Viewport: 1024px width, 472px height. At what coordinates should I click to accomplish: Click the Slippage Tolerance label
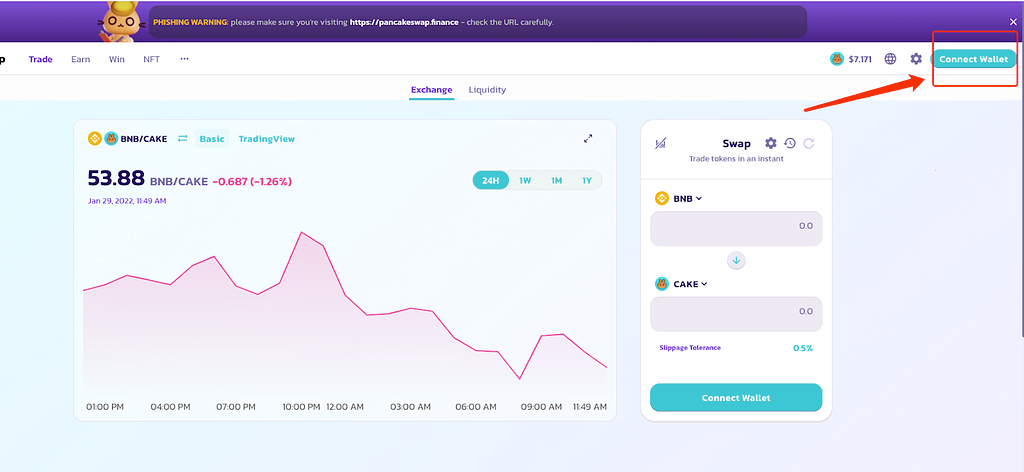690,347
